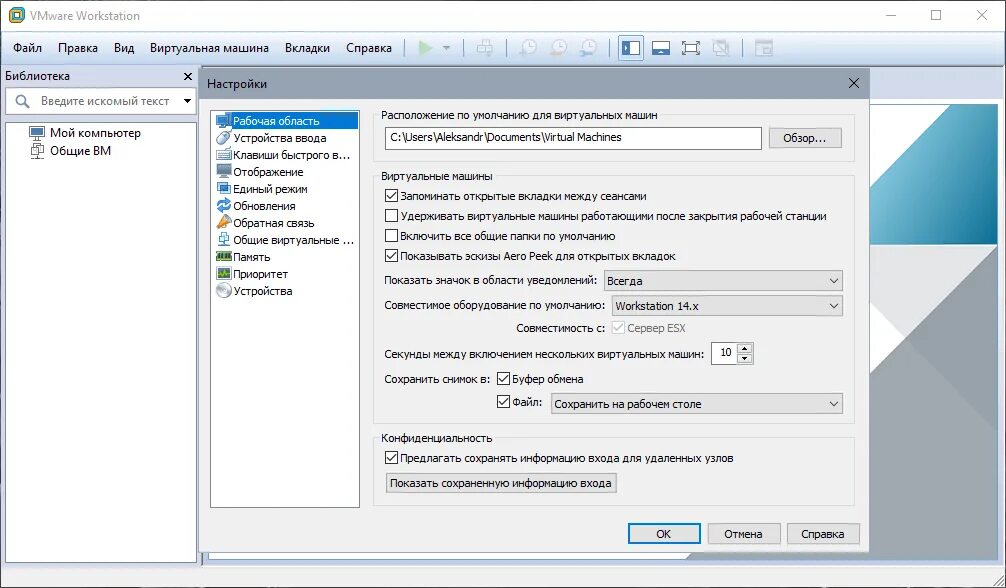Select the Приоритет graph icon
Screen dimensions: 1006x588
pyautogui.click(x=223, y=273)
